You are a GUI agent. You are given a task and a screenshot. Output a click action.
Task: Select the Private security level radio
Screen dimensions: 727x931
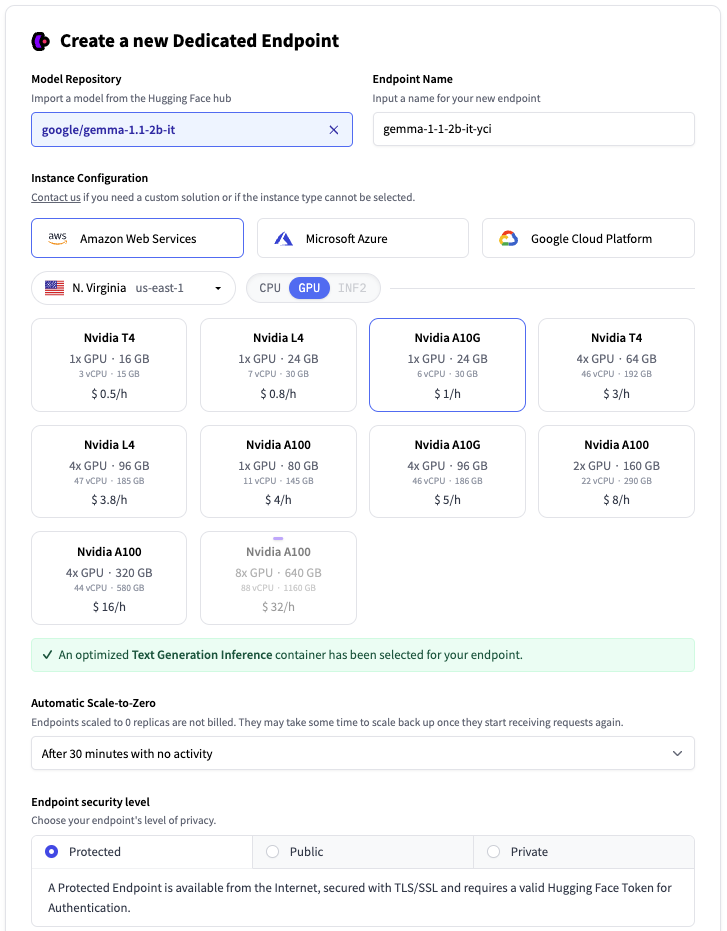coord(493,852)
